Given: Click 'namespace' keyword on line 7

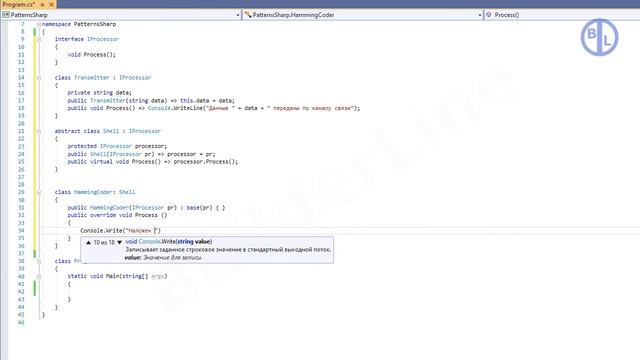Looking at the screenshot, I should pyautogui.click(x=56, y=24).
